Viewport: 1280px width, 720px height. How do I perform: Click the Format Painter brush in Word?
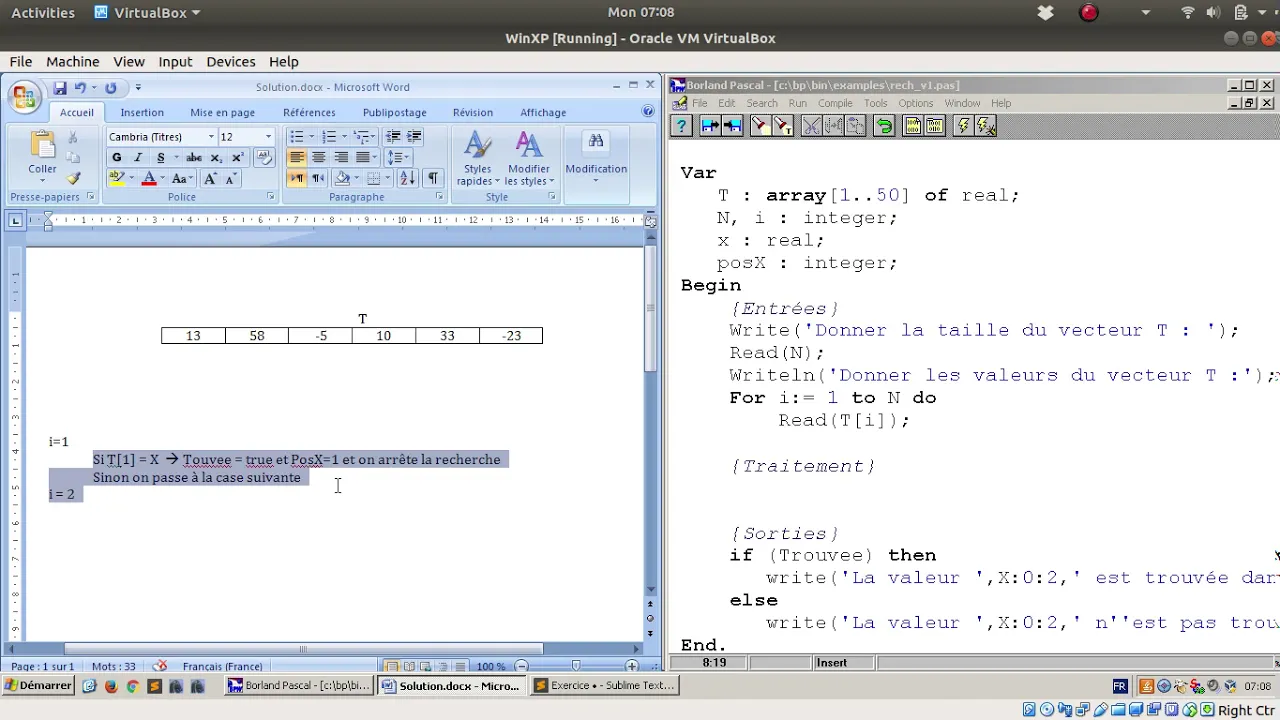coord(73,179)
